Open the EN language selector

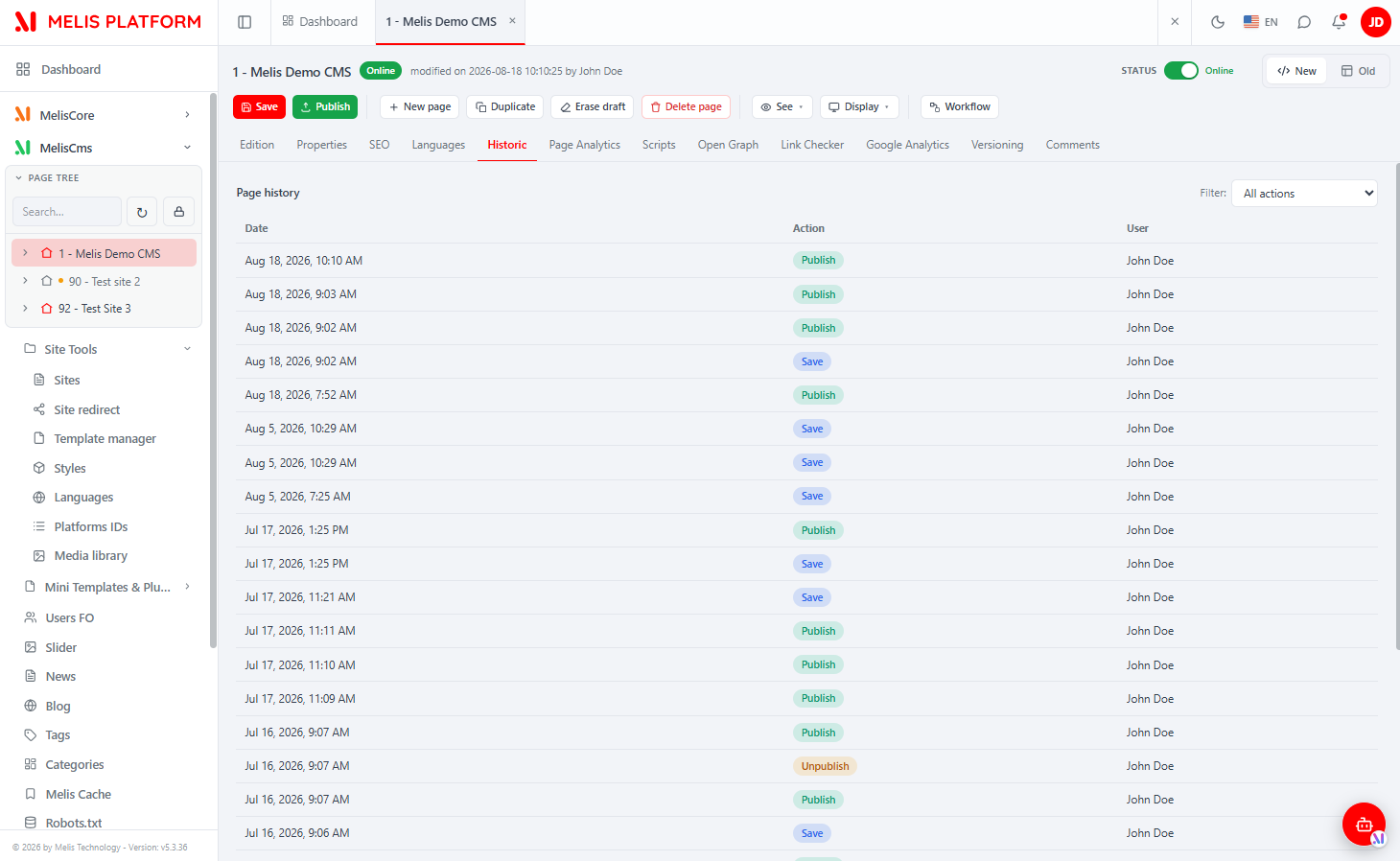1260,22
